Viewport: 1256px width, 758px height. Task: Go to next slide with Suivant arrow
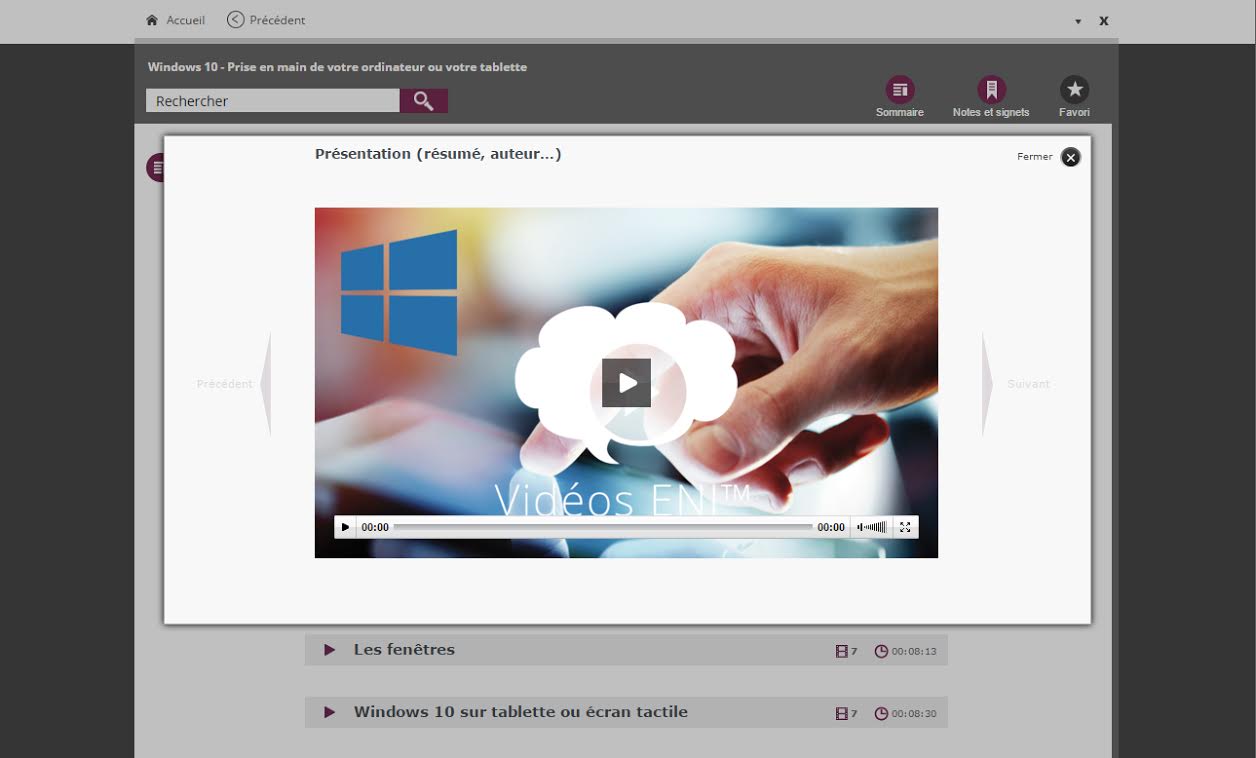(x=988, y=384)
